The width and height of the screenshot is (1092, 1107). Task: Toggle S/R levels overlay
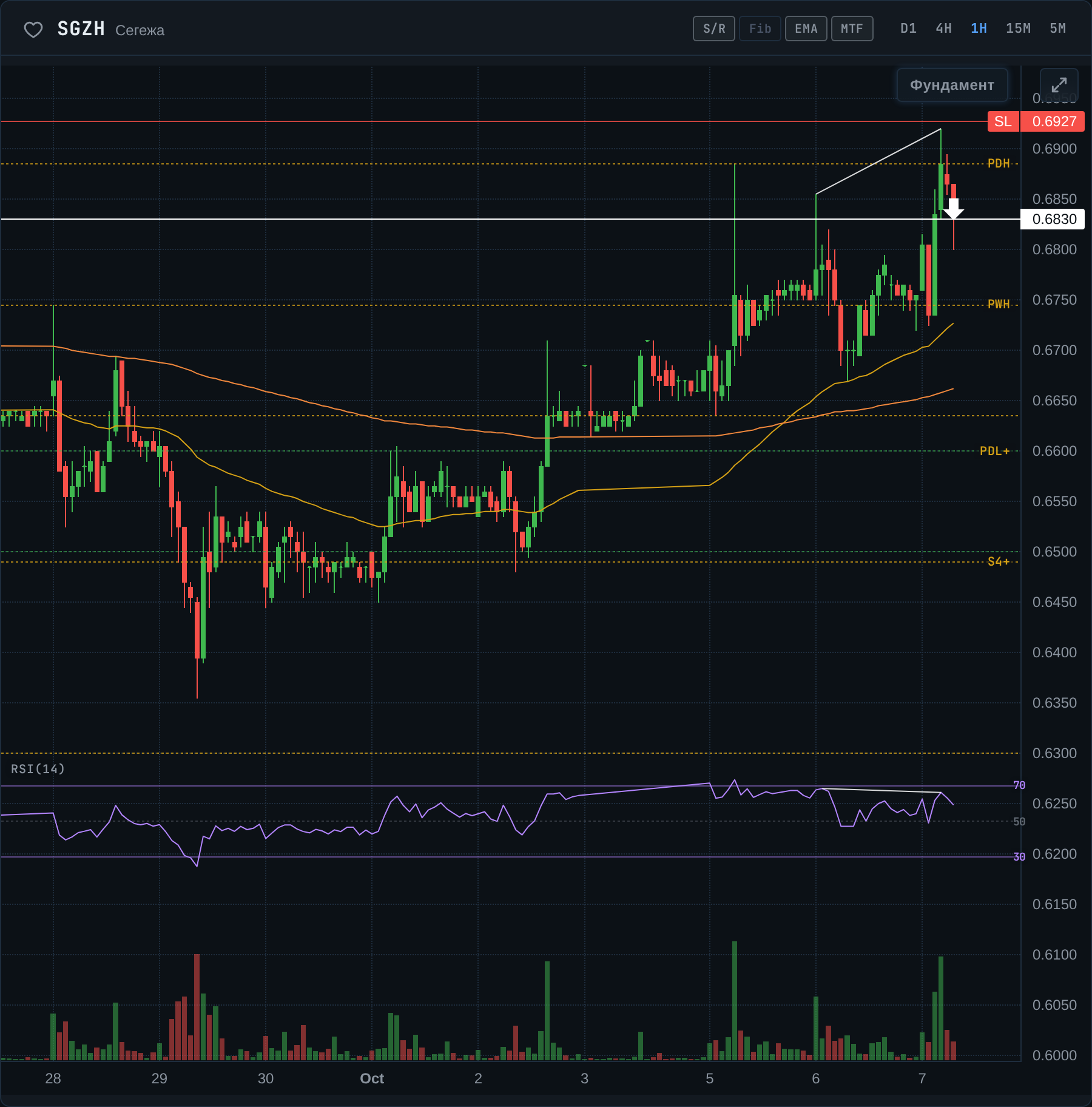(x=714, y=29)
